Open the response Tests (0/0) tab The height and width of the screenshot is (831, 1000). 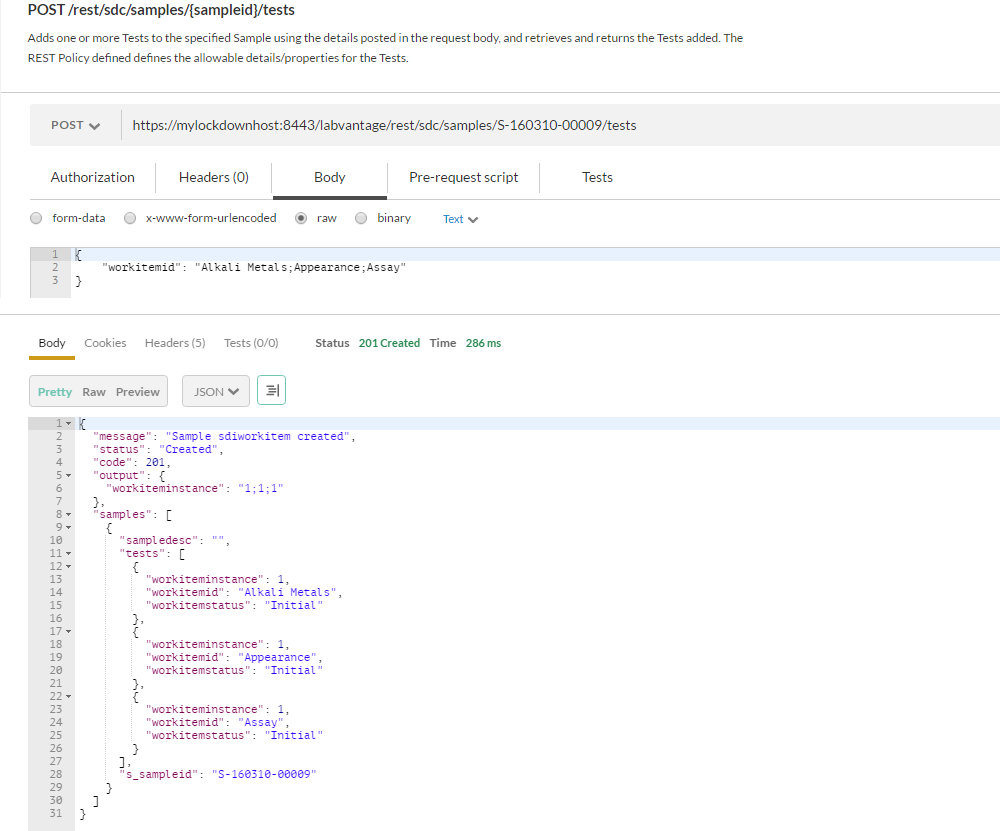pos(251,343)
